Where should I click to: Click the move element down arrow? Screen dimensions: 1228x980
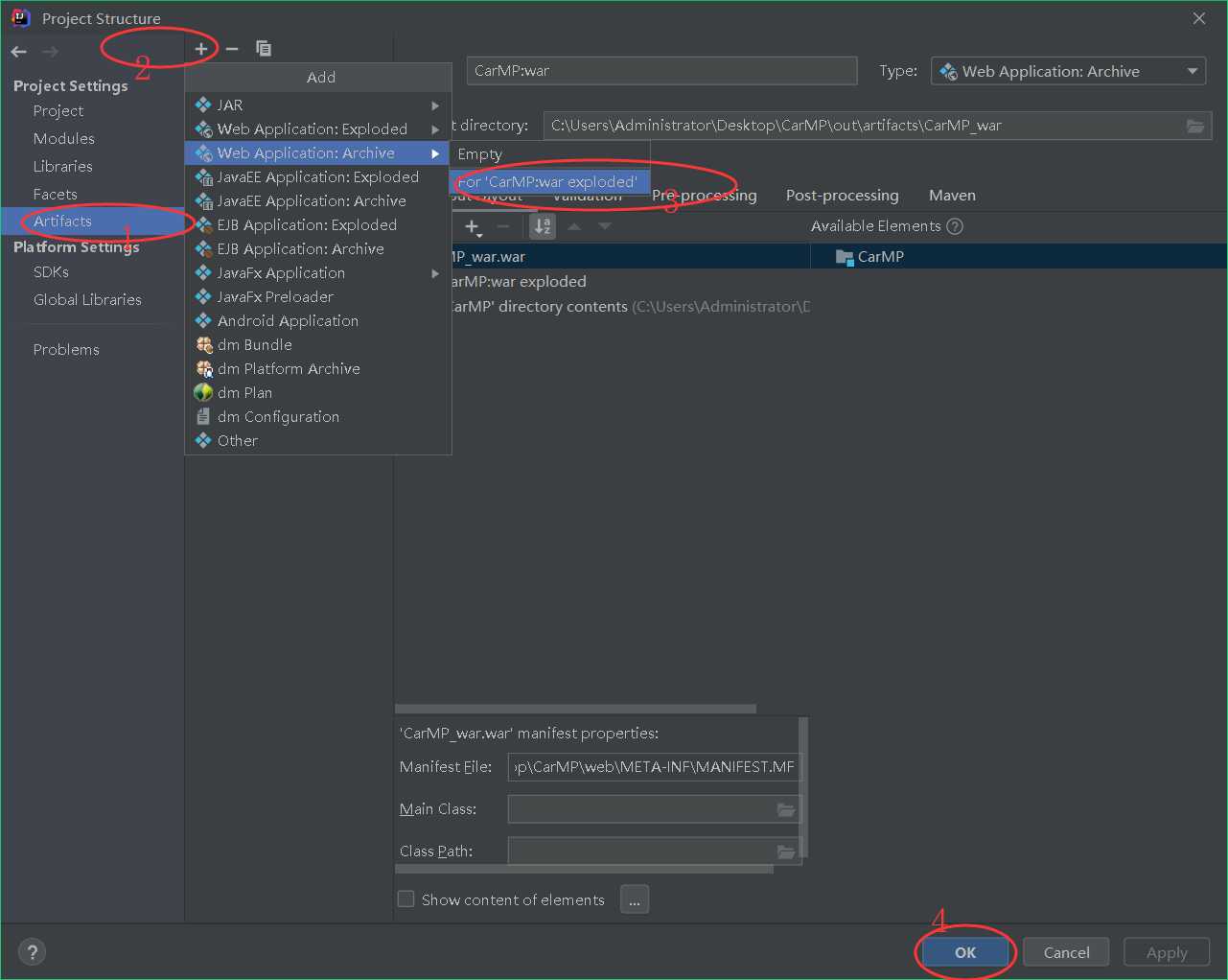tap(605, 226)
